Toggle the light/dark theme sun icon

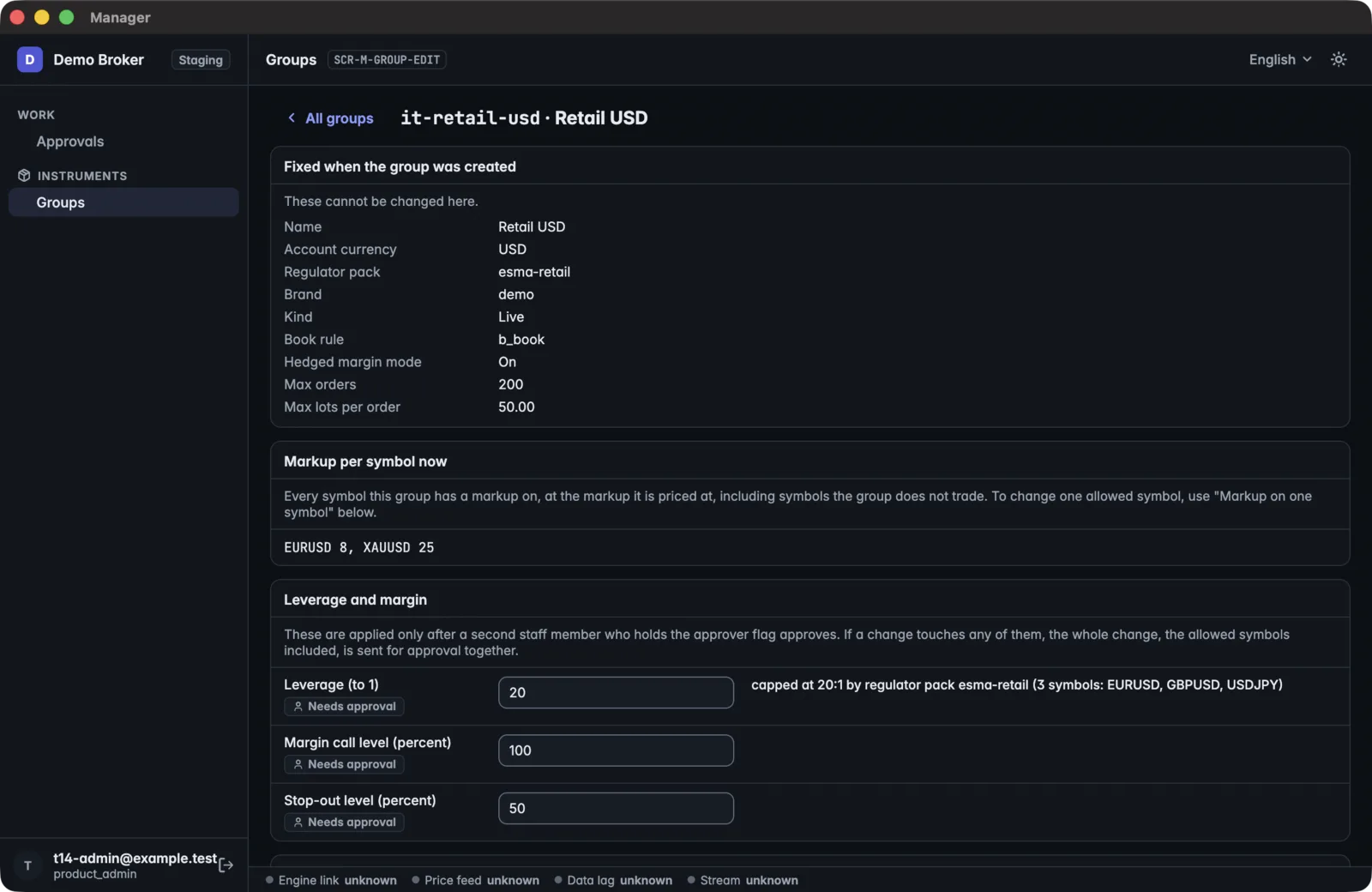click(x=1339, y=59)
